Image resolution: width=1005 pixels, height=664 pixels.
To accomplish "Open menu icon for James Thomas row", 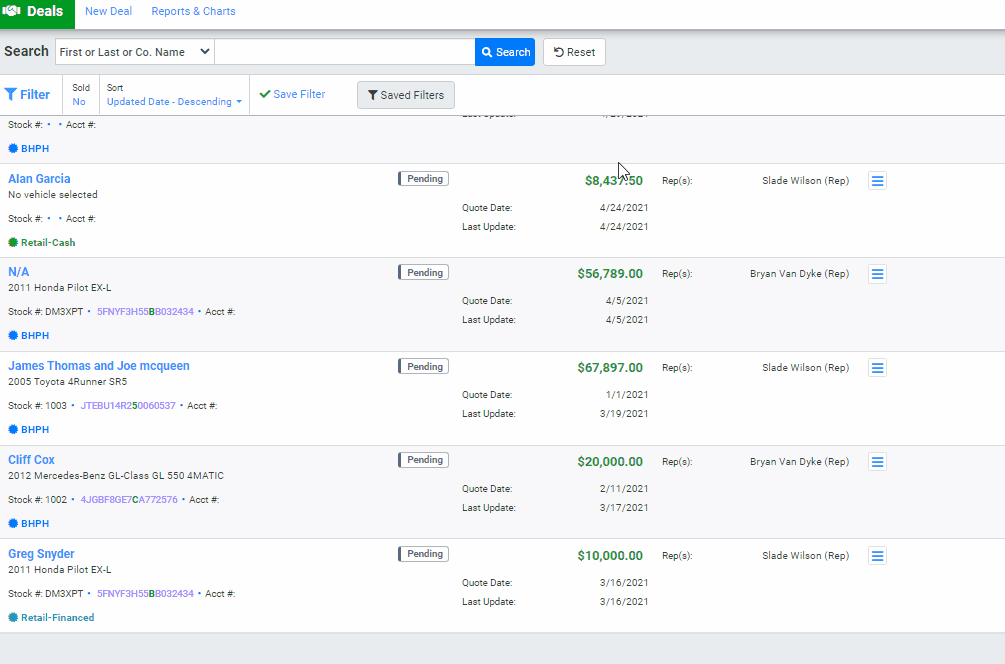I will click(877, 368).
